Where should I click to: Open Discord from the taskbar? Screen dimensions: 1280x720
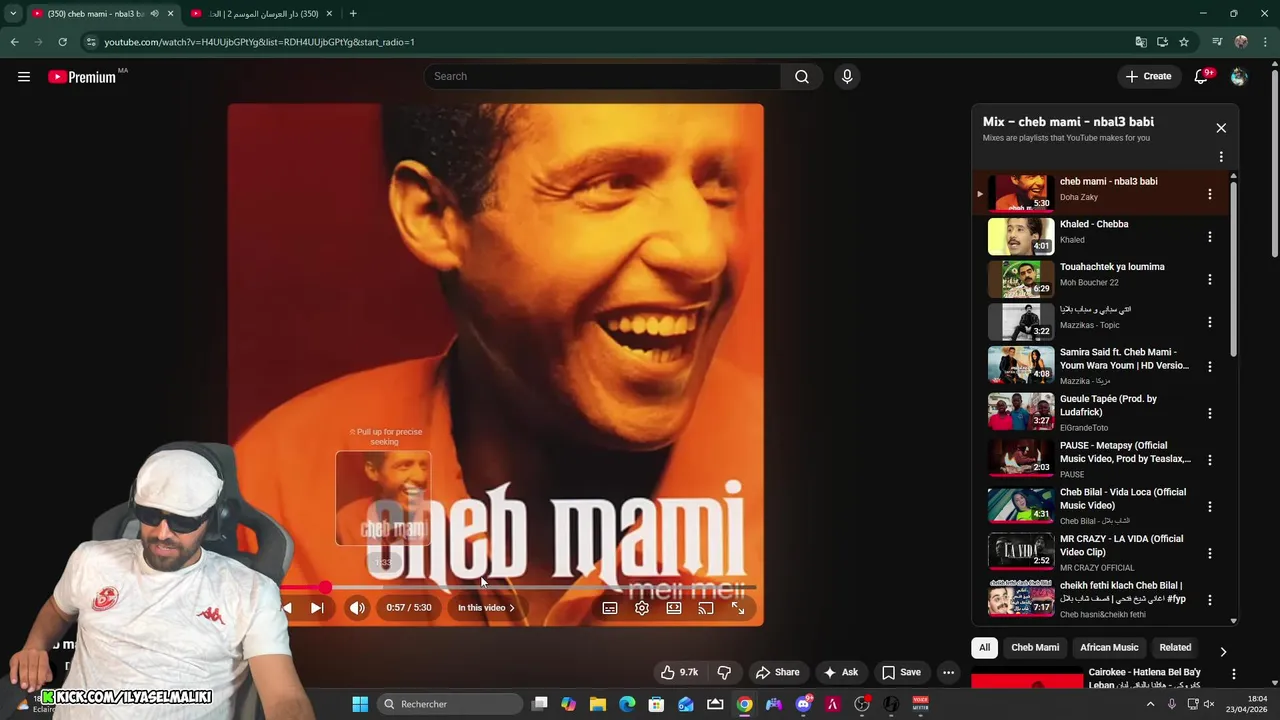click(803, 704)
